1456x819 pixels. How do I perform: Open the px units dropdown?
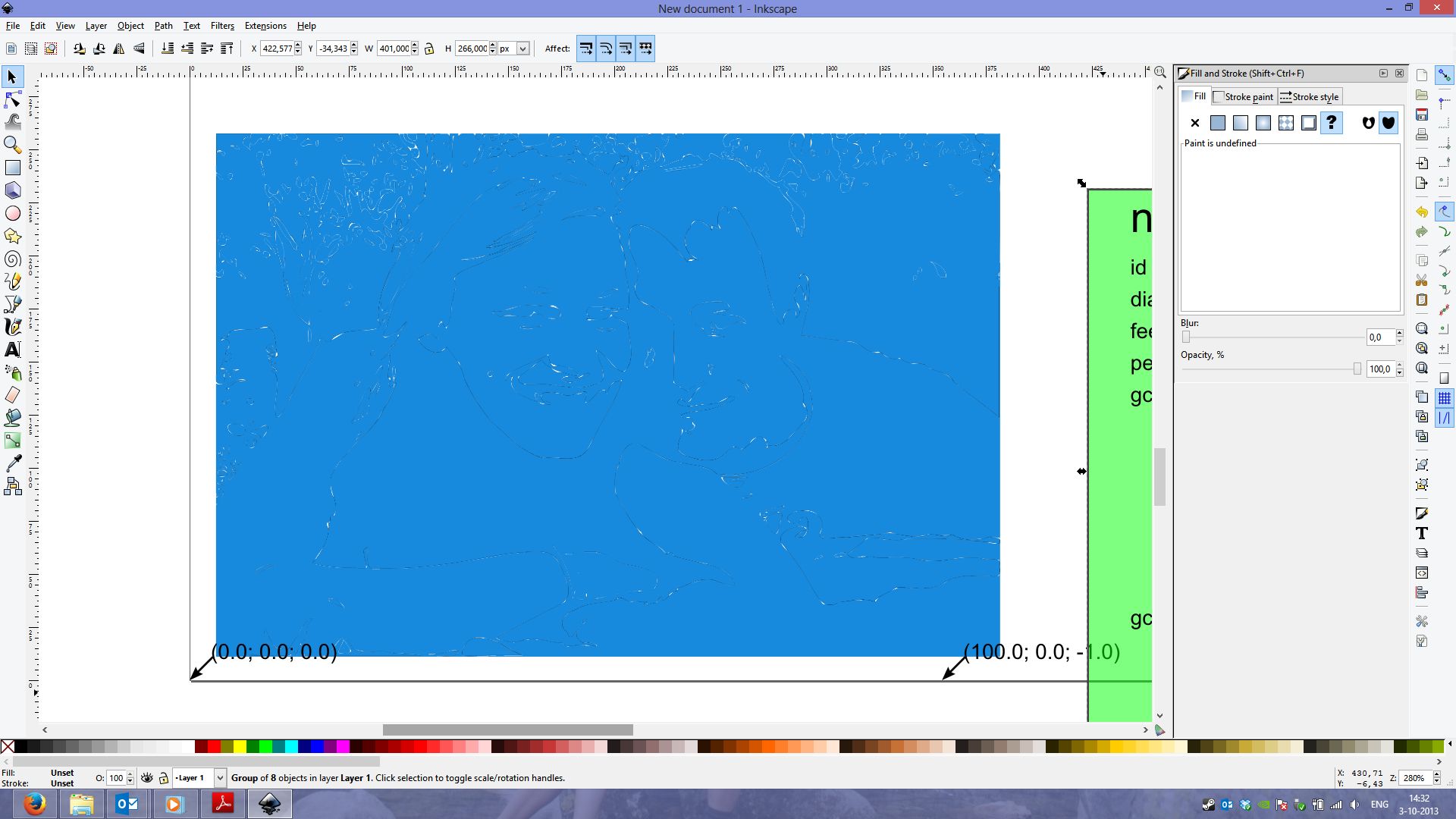click(522, 49)
